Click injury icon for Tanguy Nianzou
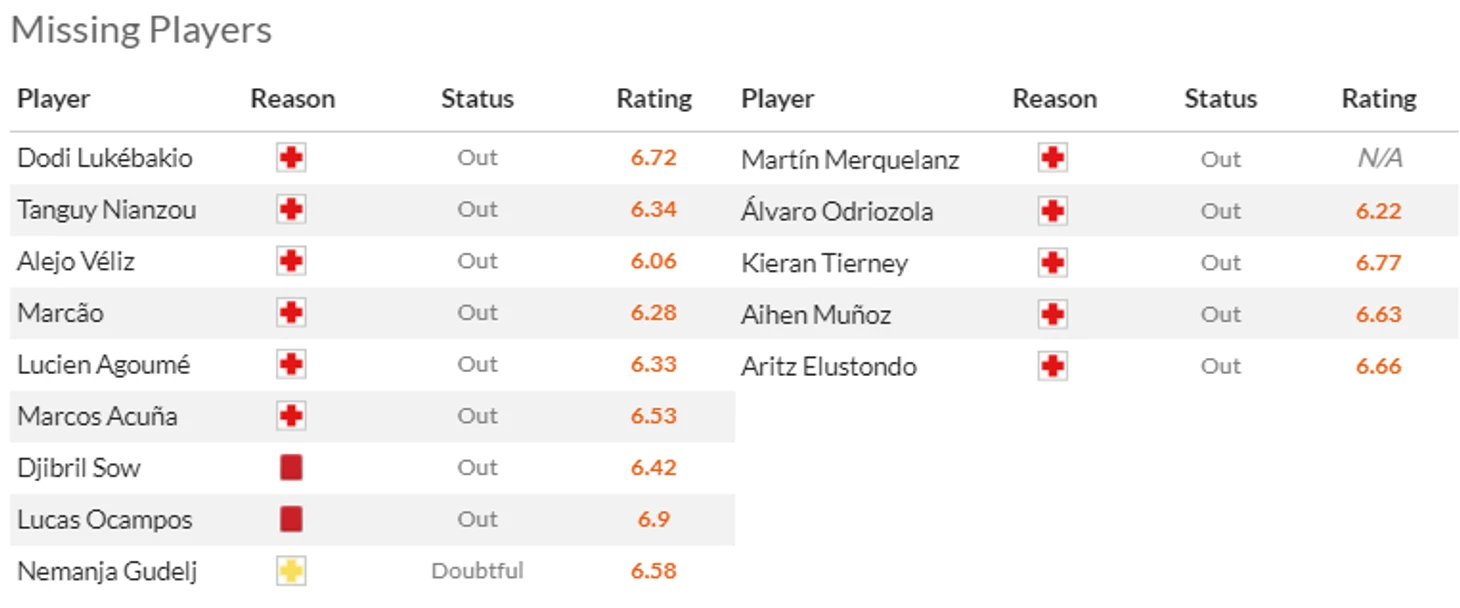This screenshot has height=608, width=1460. point(291,210)
